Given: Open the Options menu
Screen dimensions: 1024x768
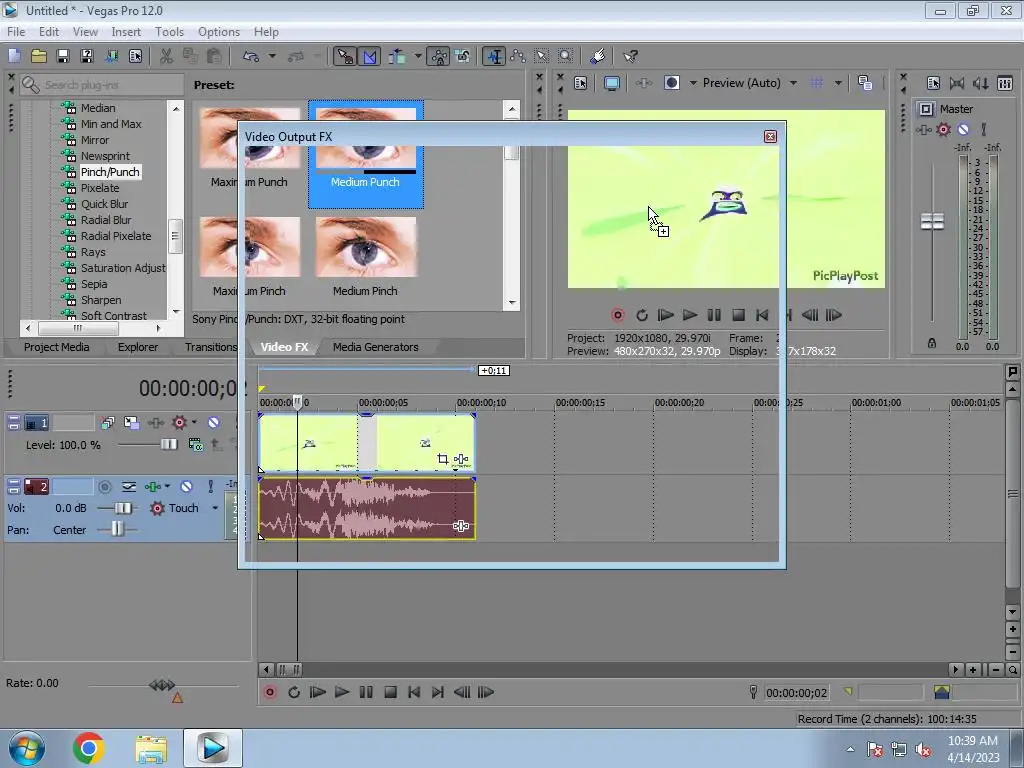Looking at the screenshot, I should (219, 31).
